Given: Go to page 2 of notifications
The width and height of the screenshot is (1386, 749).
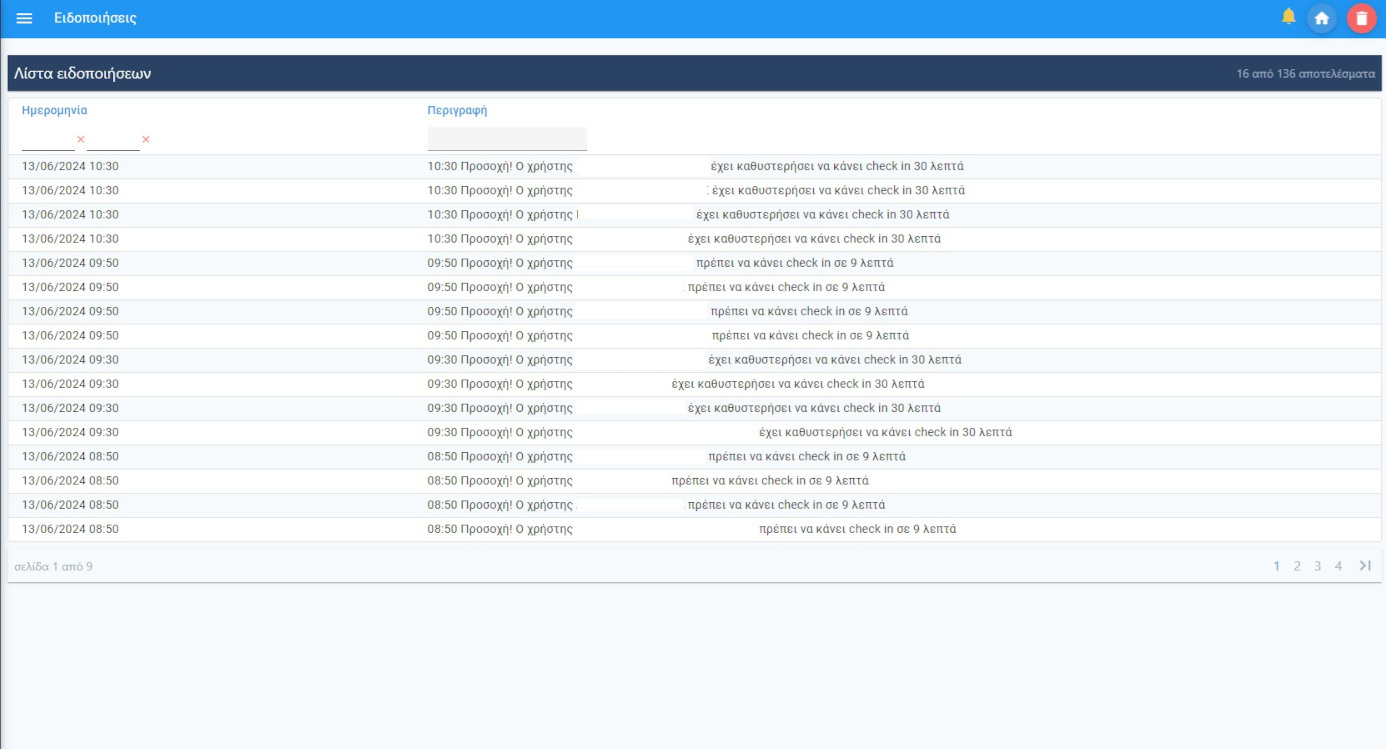Looking at the screenshot, I should [1297, 567].
